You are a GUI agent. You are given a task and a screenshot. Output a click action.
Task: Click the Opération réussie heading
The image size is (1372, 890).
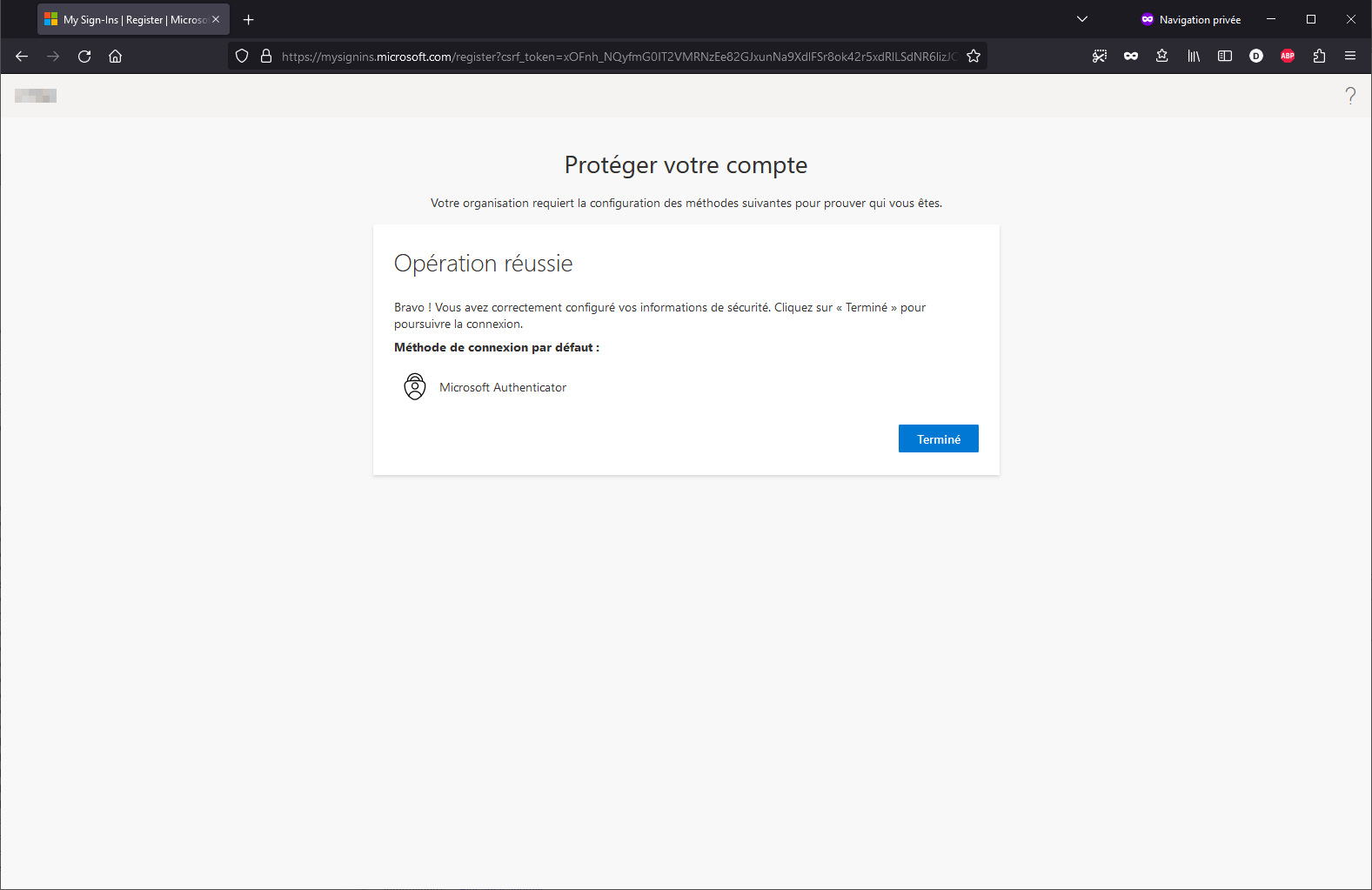(484, 264)
